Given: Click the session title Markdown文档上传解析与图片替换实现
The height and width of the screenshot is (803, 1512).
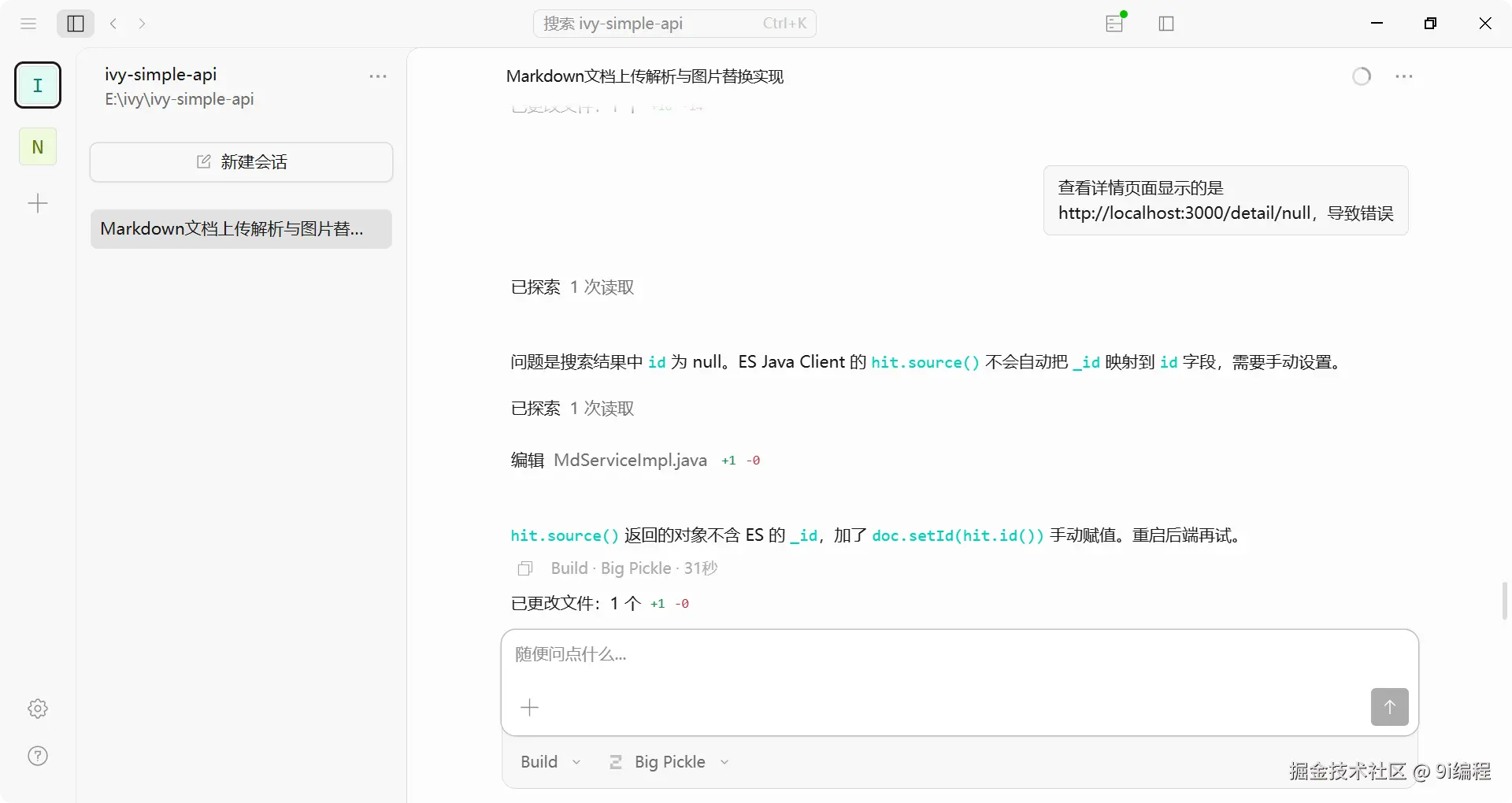Looking at the screenshot, I should (x=645, y=76).
